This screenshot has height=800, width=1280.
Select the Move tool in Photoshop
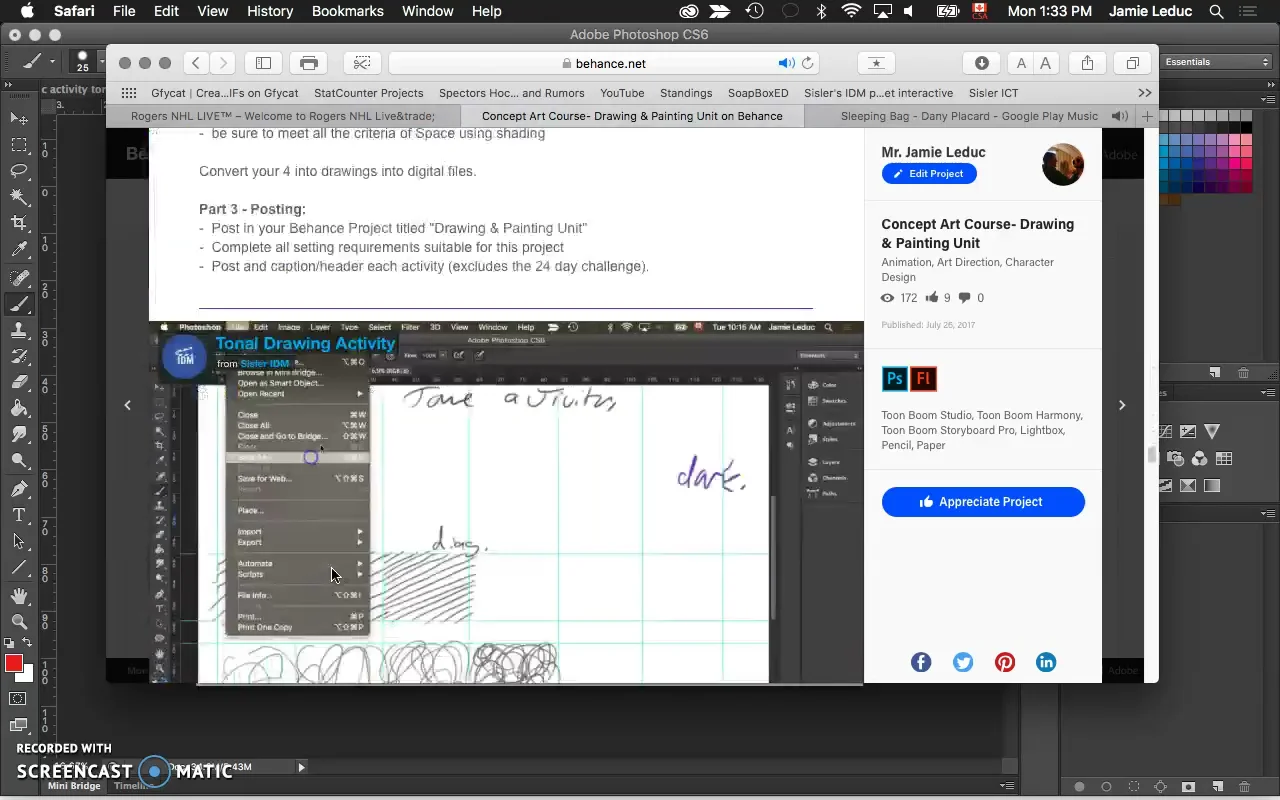pos(19,119)
